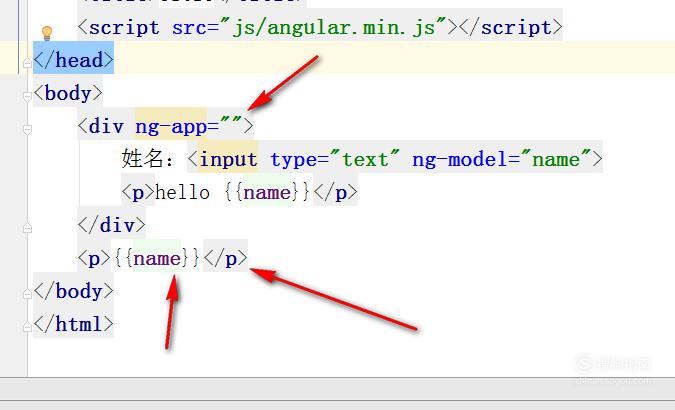Collapse the closing head tag fold marker
675x410 pixels.
pos(27,64)
